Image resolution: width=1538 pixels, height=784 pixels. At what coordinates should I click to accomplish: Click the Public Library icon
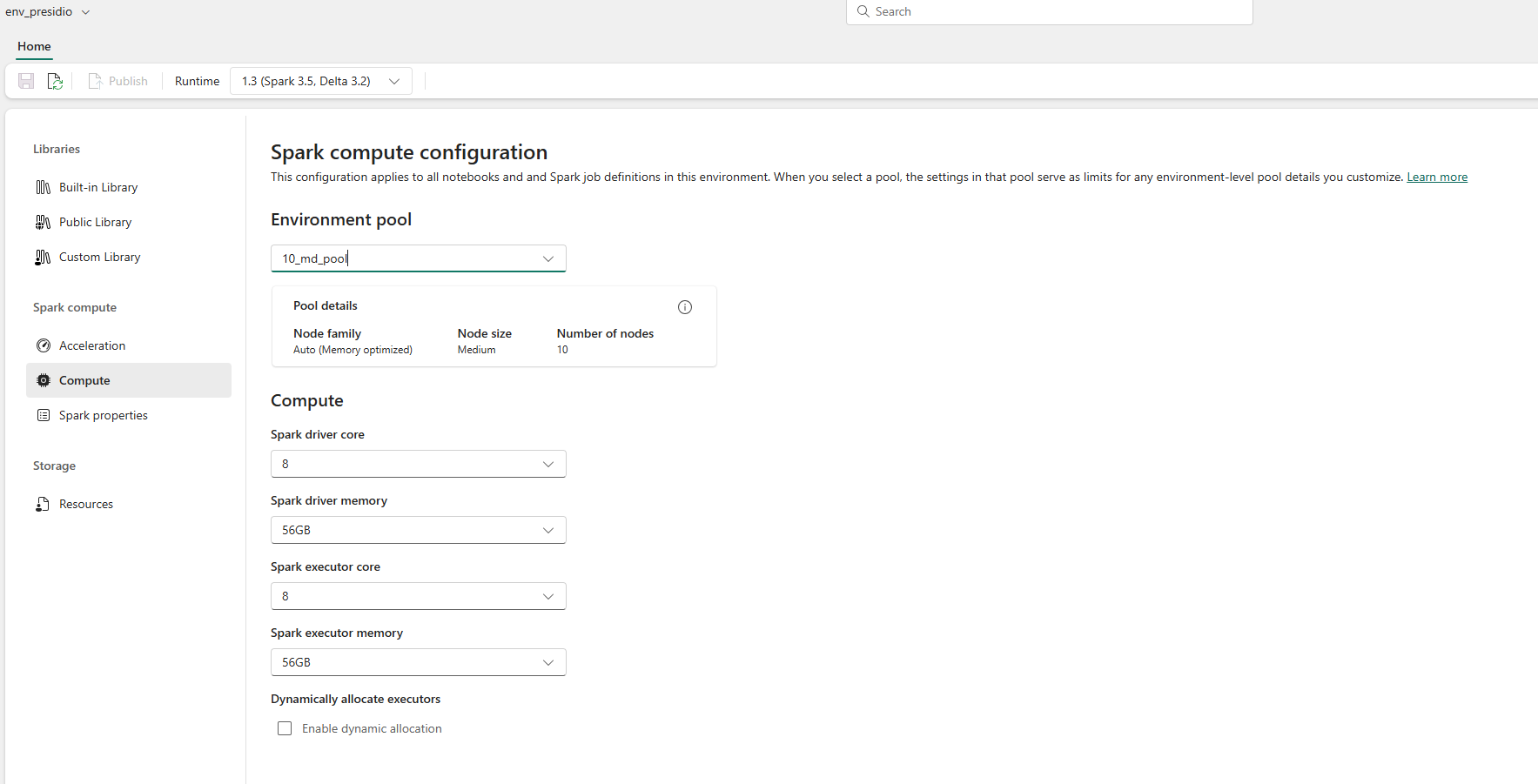click(43, 222)
